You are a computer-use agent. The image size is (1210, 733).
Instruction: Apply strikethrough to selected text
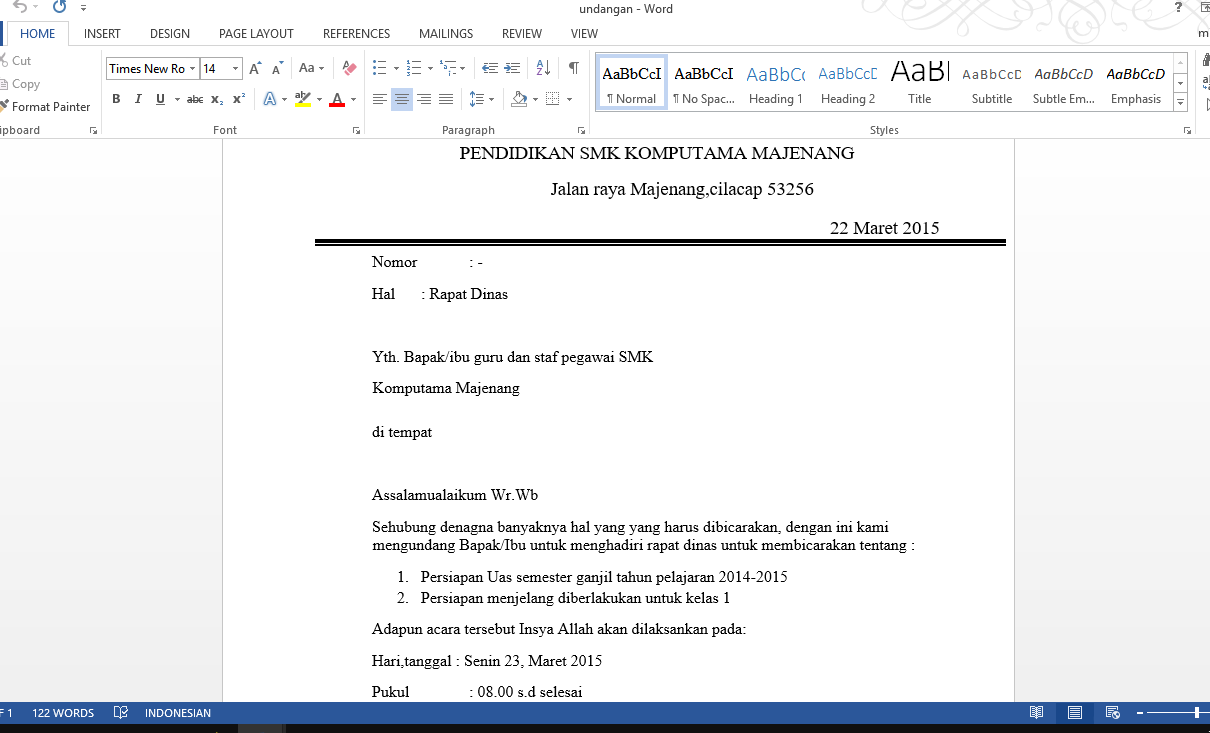[x=194, y=99]
